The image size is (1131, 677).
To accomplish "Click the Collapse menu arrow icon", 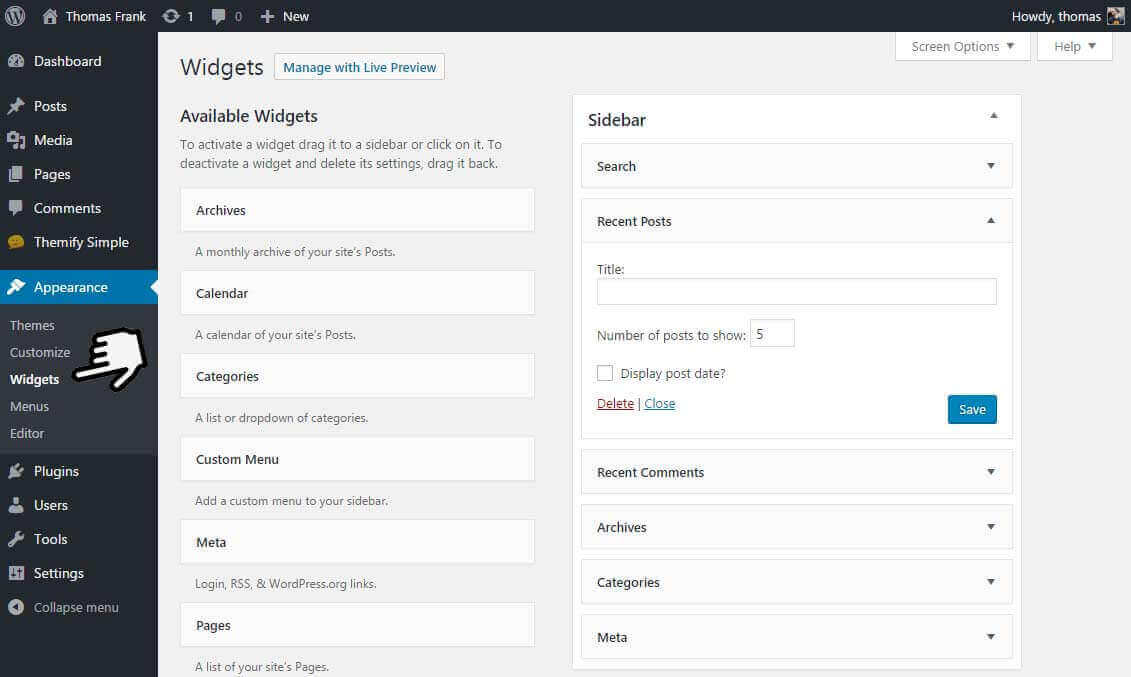I will [x=16, y=607].
